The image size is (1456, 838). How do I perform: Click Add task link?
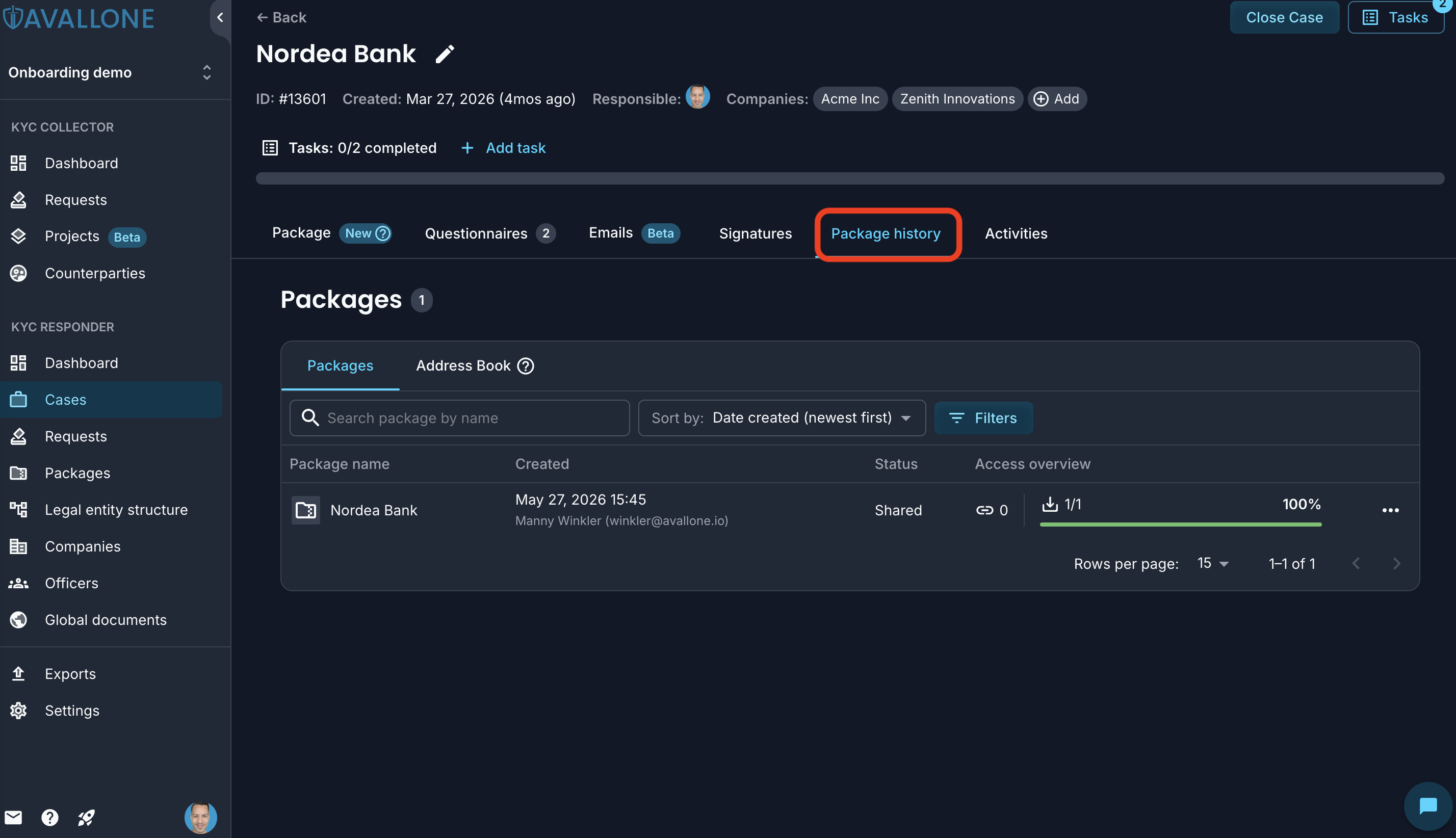(x=504, y=148)
